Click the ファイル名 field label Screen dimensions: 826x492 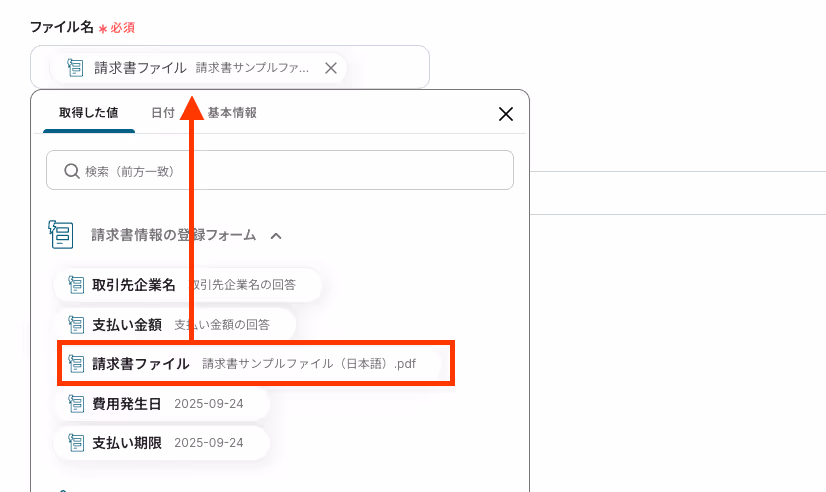click(62, 27)
